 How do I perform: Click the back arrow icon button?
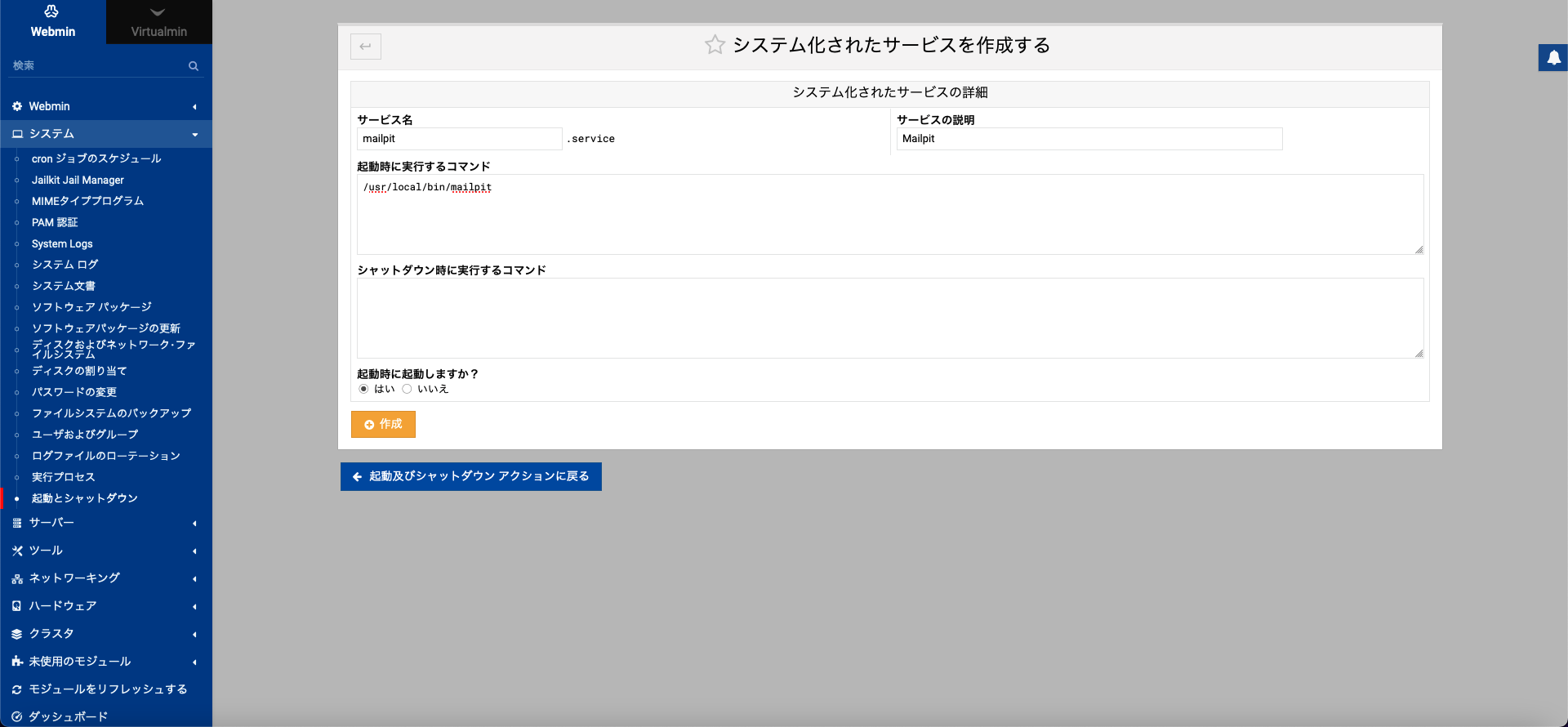coord(365,46)
